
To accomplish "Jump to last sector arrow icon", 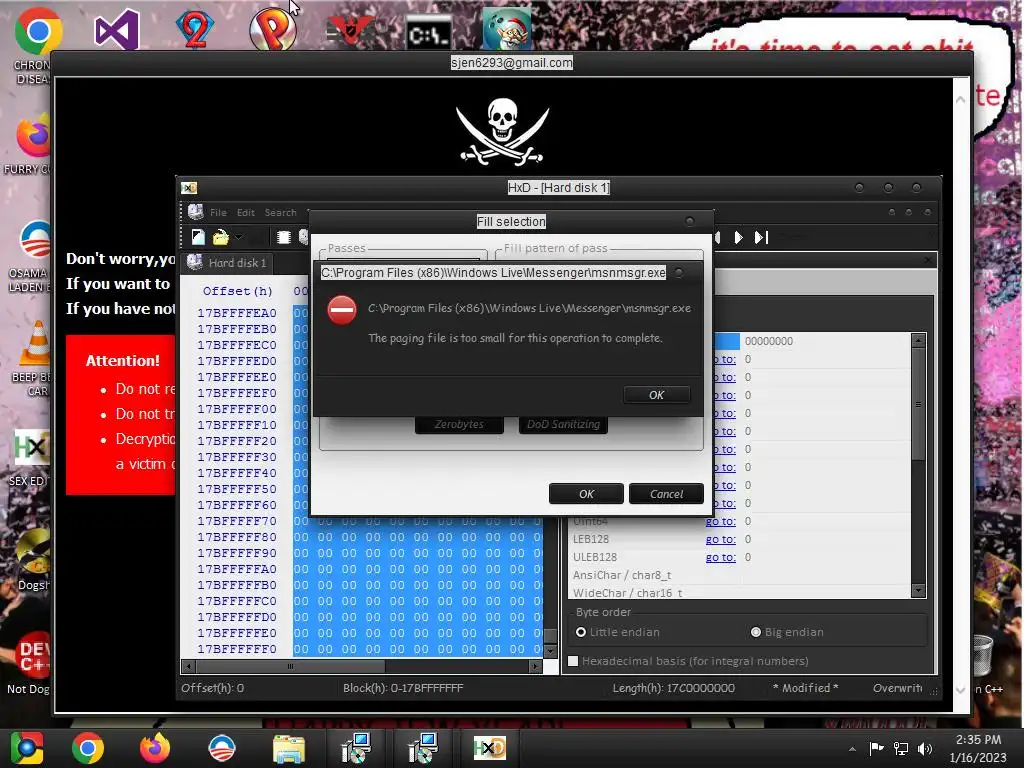I will coord(761,237).
